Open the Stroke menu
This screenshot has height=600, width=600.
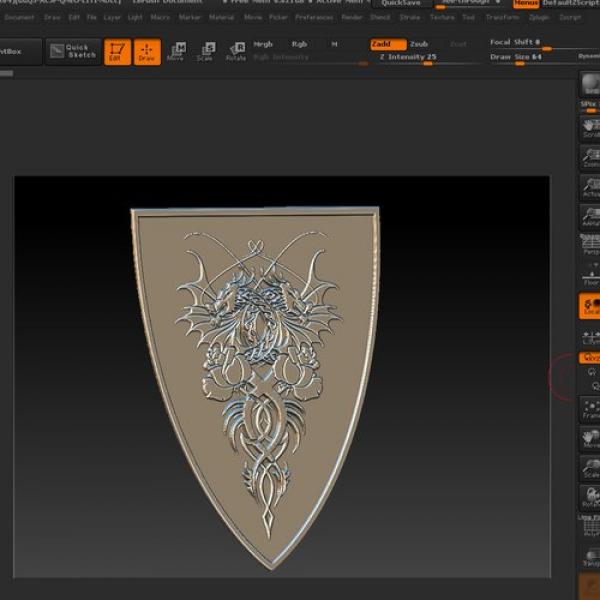click(x=410, y=17)
